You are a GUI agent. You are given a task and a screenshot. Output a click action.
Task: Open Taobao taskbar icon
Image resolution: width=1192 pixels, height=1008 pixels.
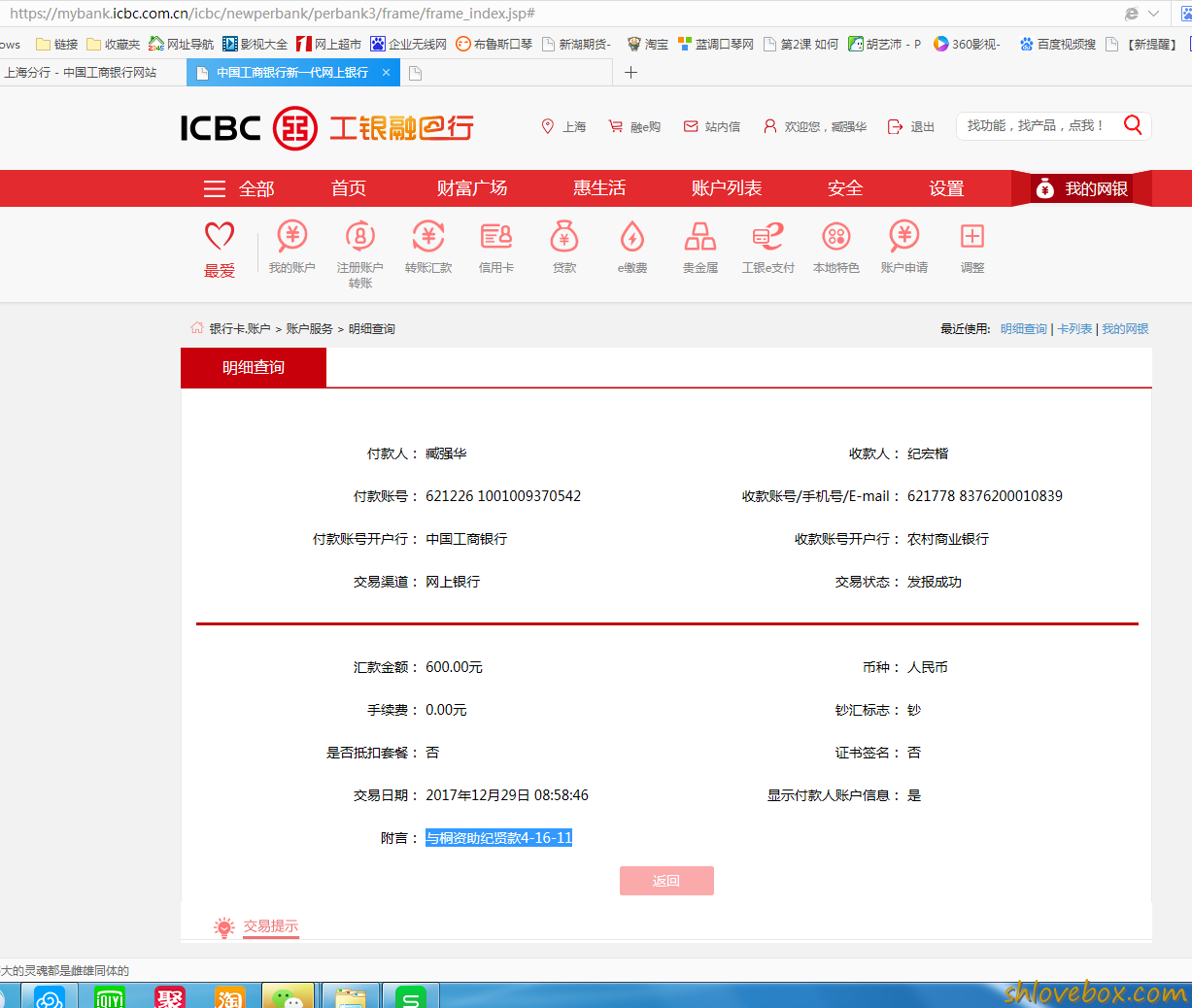click(230, 996)
